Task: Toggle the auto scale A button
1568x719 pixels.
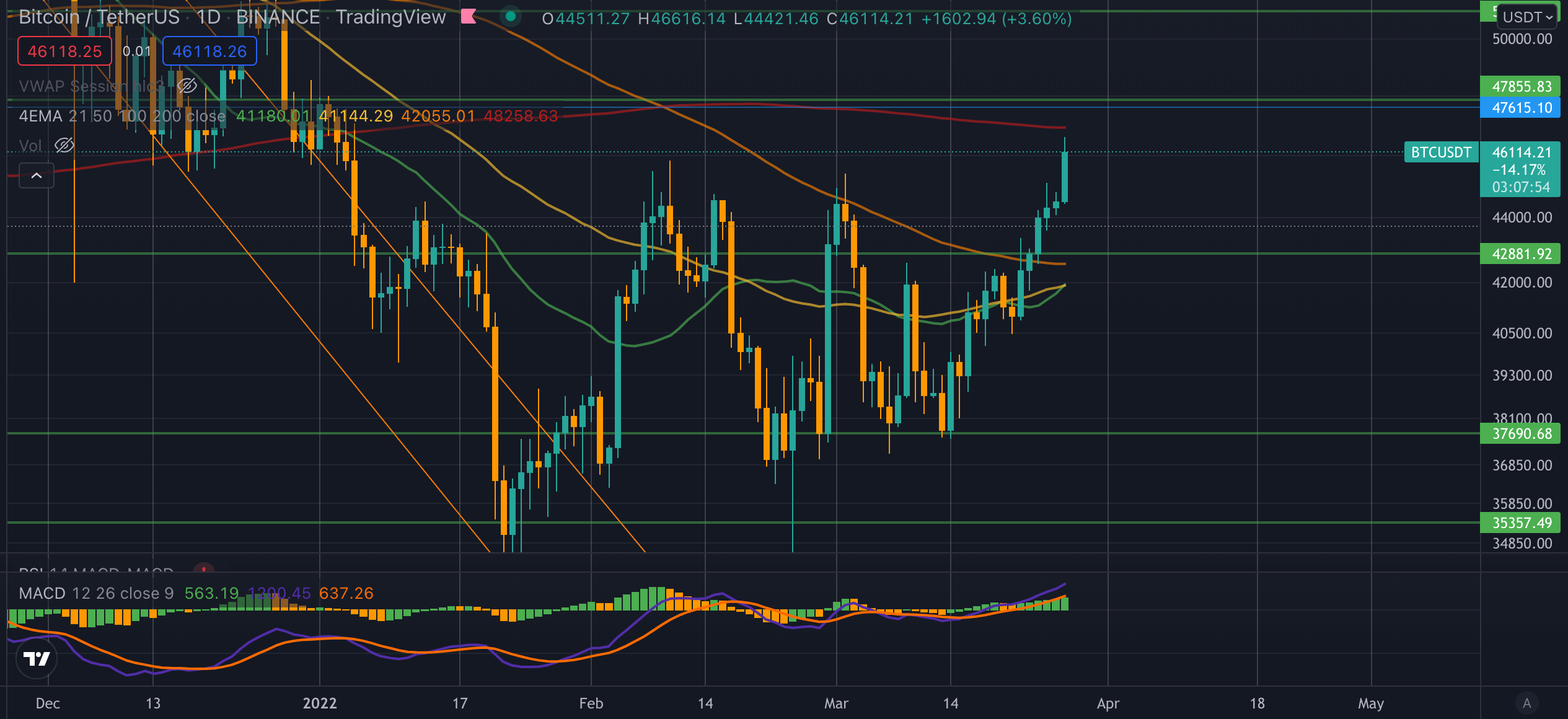Action: [1527, 703]
